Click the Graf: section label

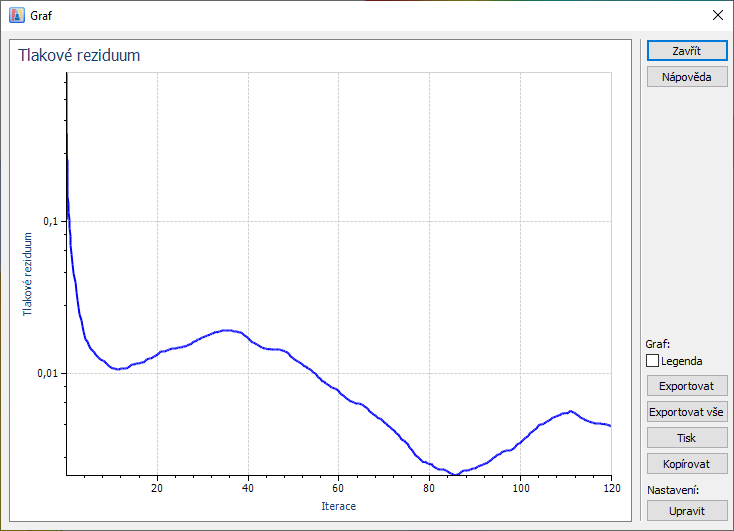coord(658,344)
